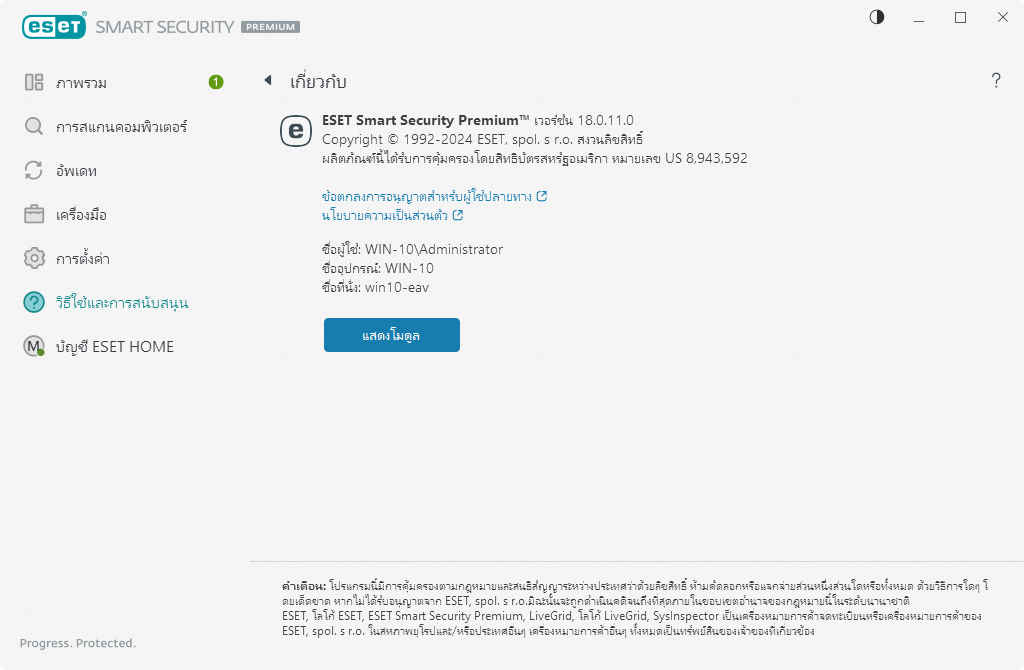Click the computer scan magnifier icon
Screen dimensions: 1024x670
click(34, 127)
